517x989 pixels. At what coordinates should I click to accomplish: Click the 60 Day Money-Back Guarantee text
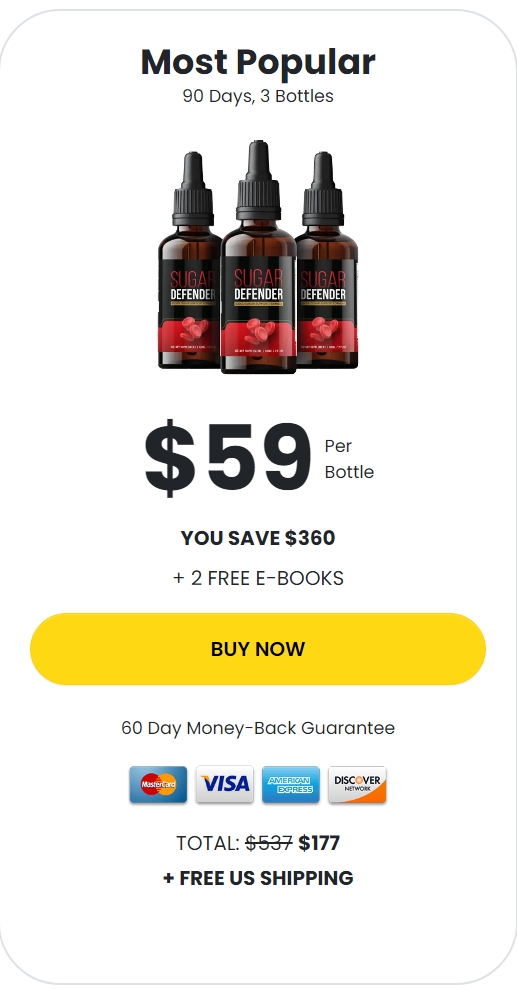click(258, 728)
